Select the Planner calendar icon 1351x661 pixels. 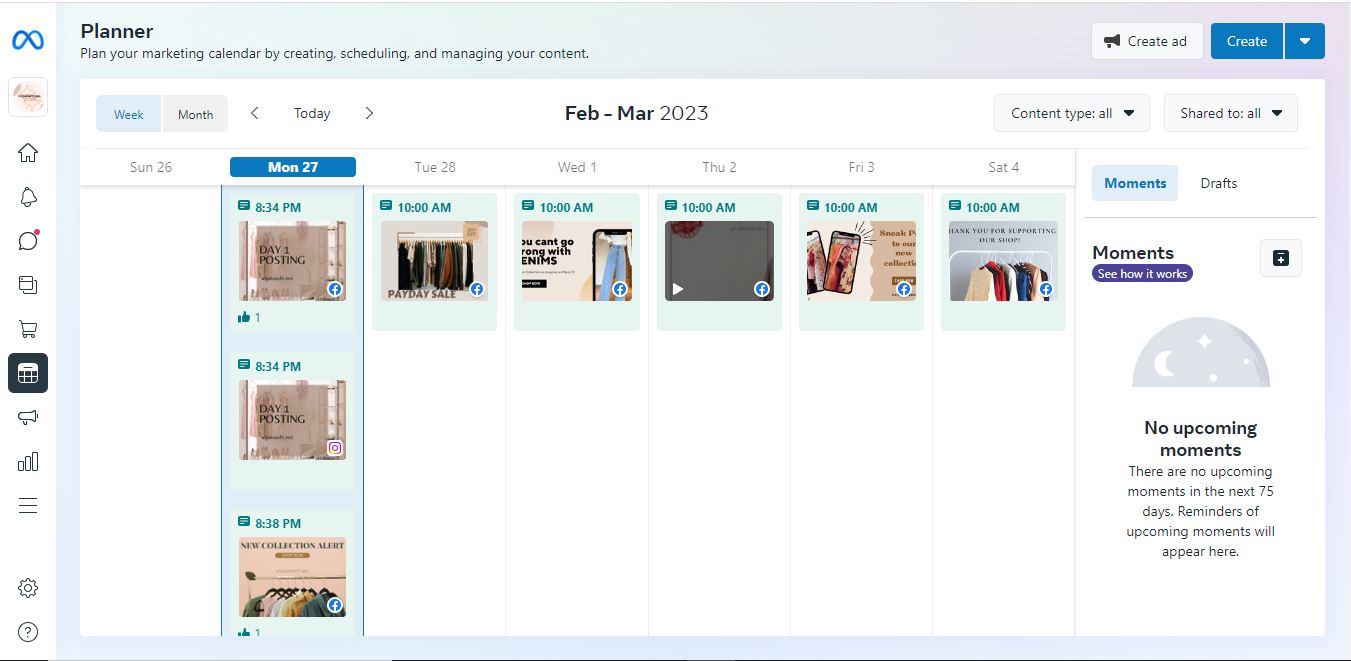pos(28,373)
